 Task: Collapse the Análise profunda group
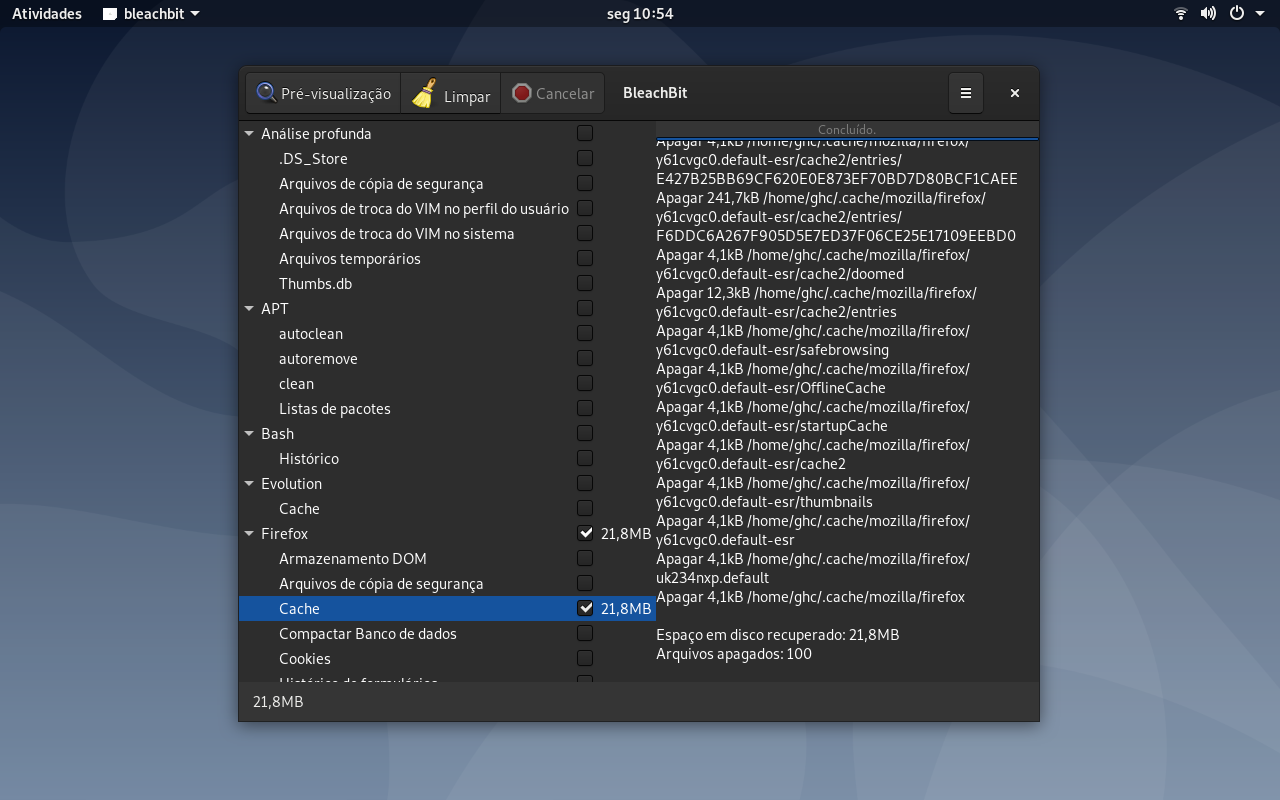click(x=249, y=133)
